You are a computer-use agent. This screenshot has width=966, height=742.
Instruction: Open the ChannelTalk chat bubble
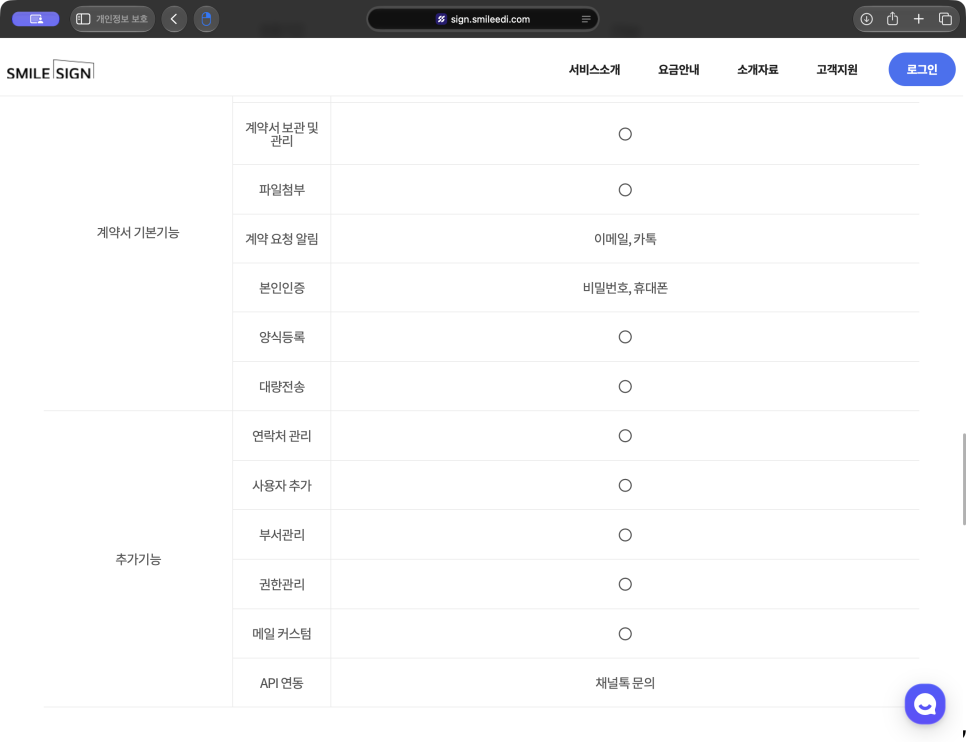click(925, 704)
